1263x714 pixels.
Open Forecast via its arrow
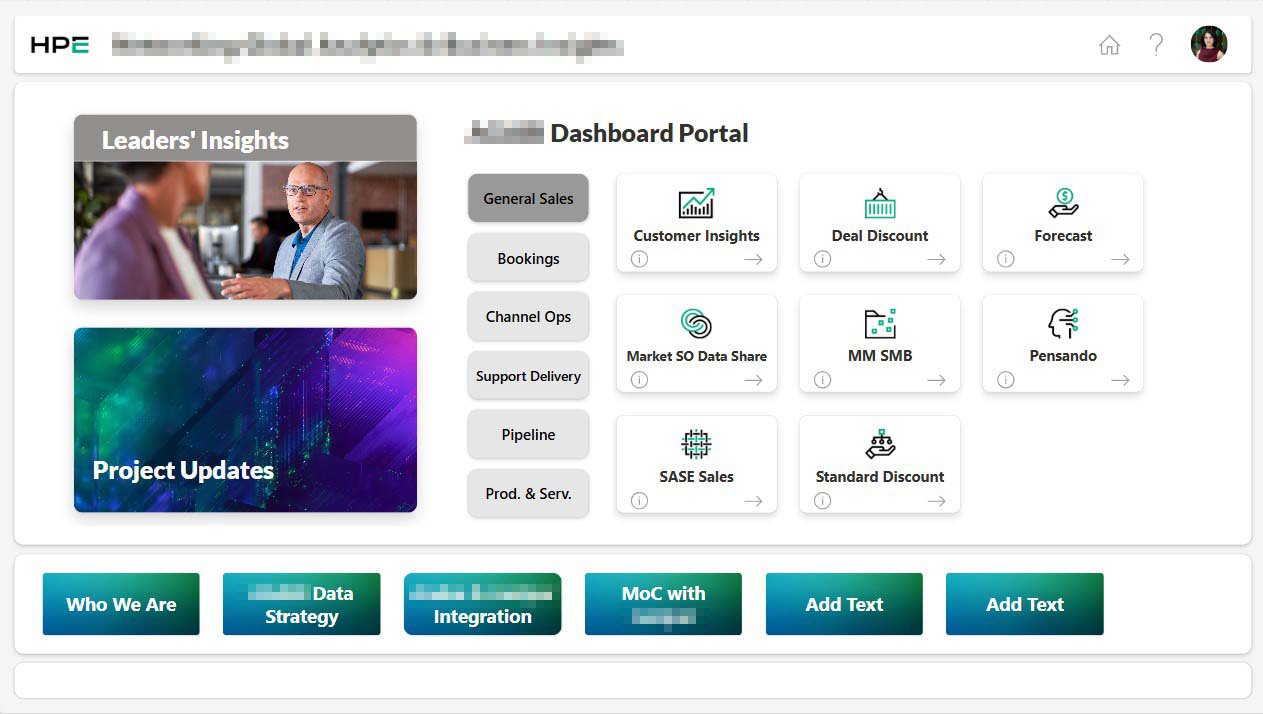pyautogui.click(x=1121, y=259)
